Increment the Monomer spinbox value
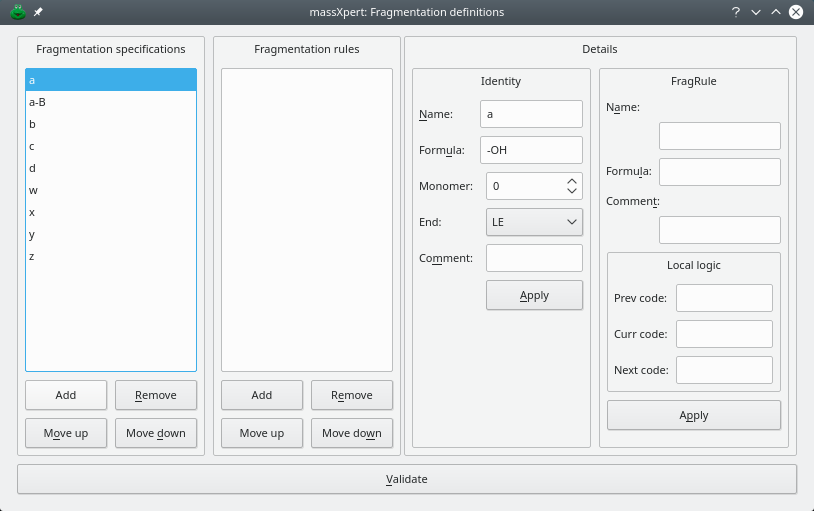 pos(572,181)
